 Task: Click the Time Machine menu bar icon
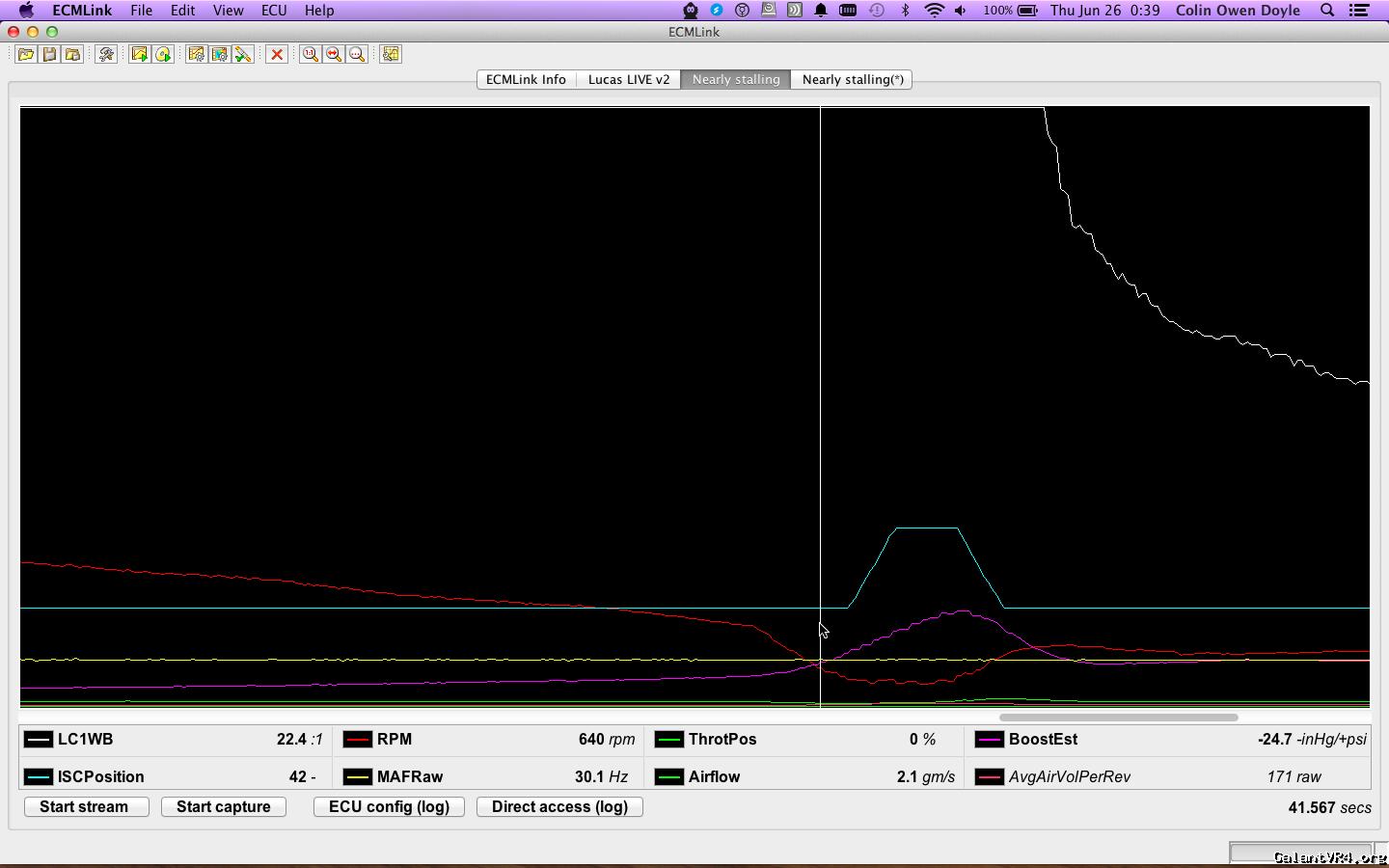(x=877, y=11)
